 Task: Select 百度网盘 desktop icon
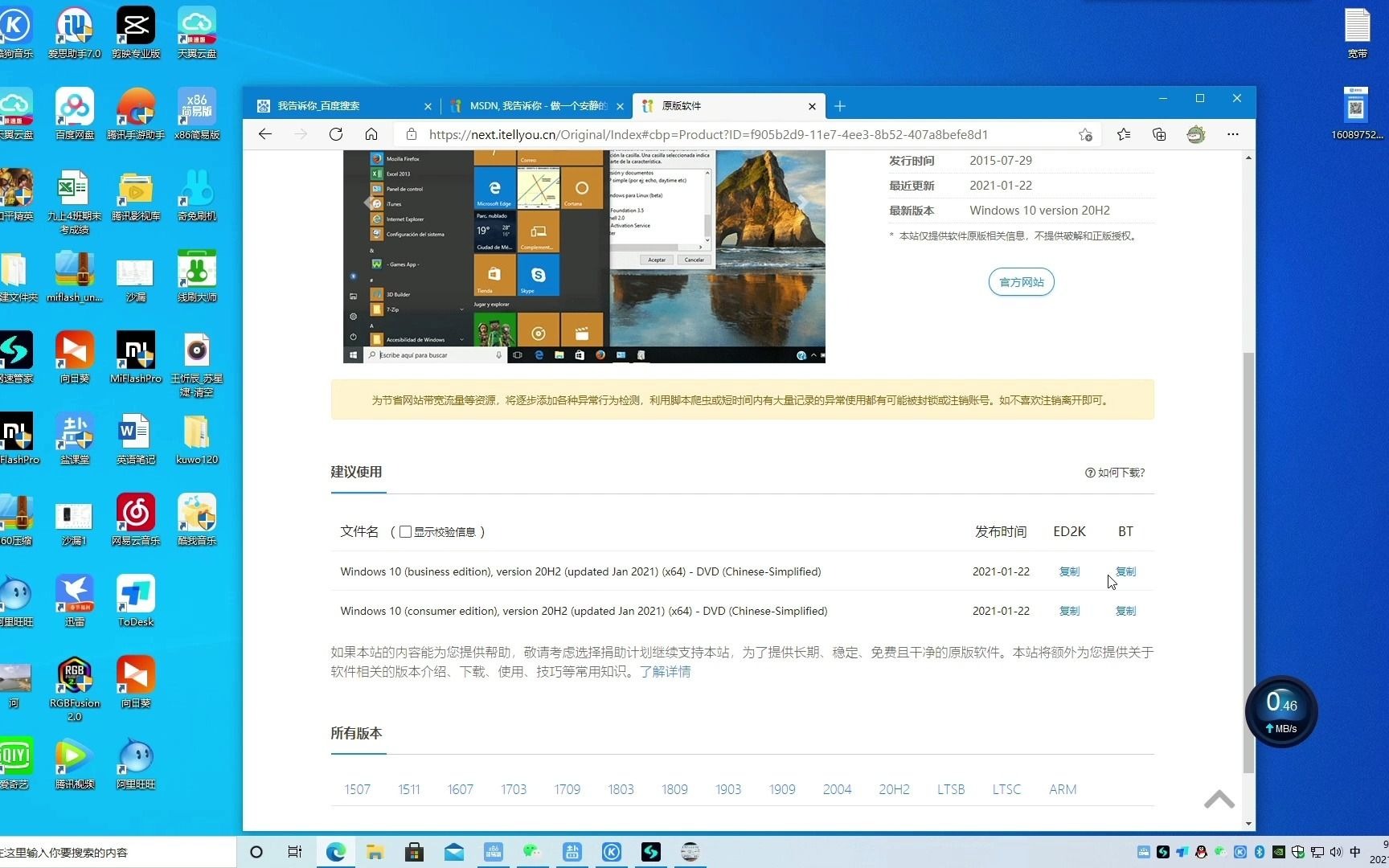point(75,114)
